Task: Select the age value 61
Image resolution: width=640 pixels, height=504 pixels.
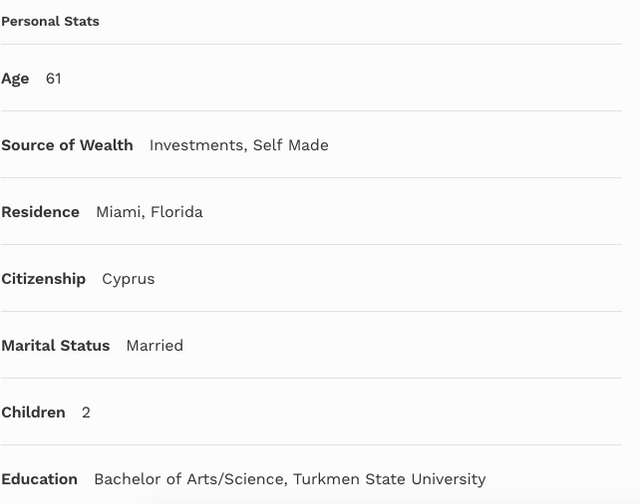Action: pyautogui.click(x=54, y=78)
